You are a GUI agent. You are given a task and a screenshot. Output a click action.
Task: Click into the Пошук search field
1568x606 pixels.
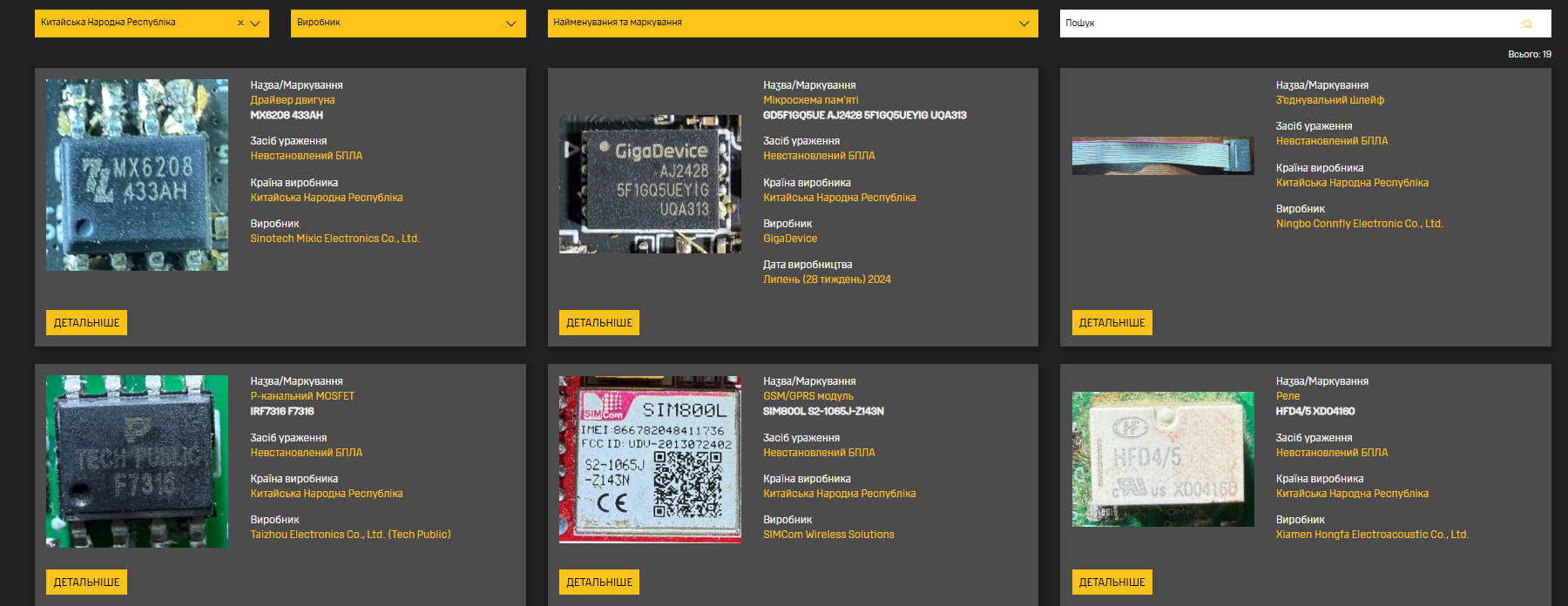(1289, 24)
